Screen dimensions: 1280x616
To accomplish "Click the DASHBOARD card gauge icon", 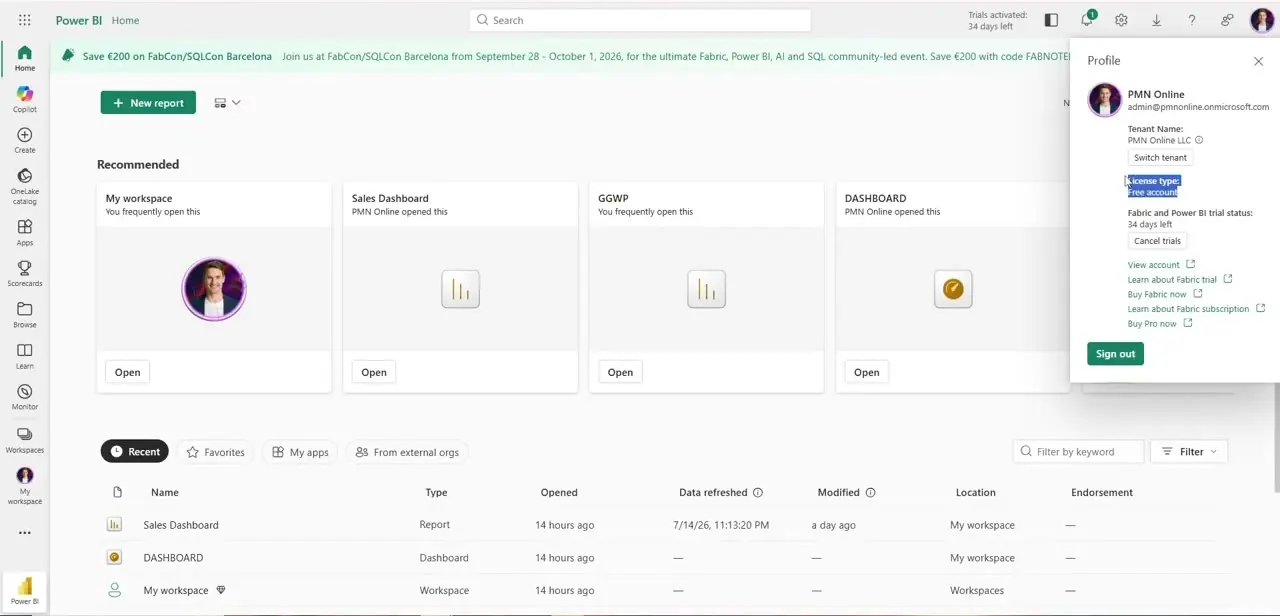I will pos(953,289).
